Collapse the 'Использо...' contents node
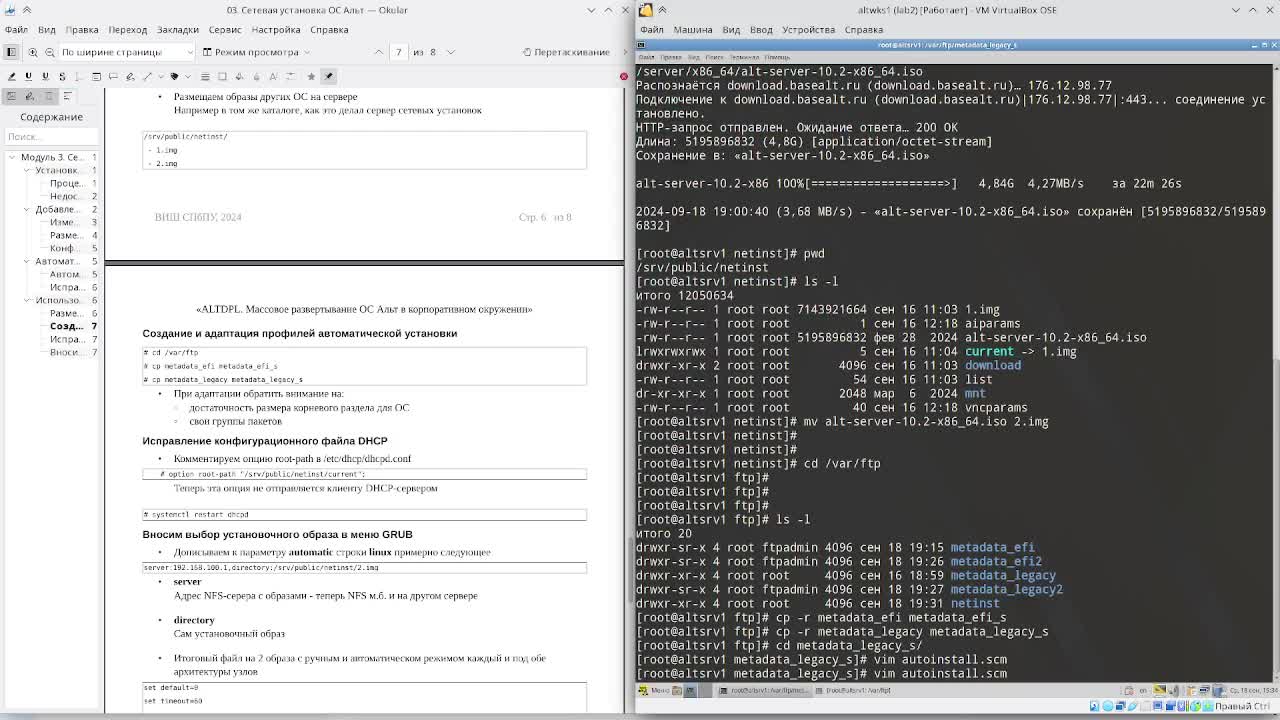 [x=28, y=300]
